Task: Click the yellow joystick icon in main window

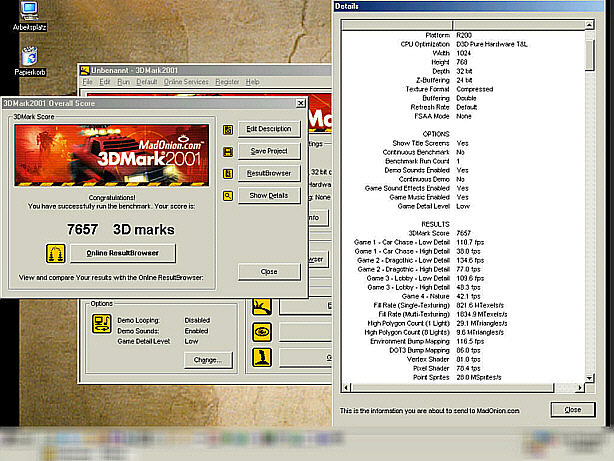Action: [x=262, y=358]
